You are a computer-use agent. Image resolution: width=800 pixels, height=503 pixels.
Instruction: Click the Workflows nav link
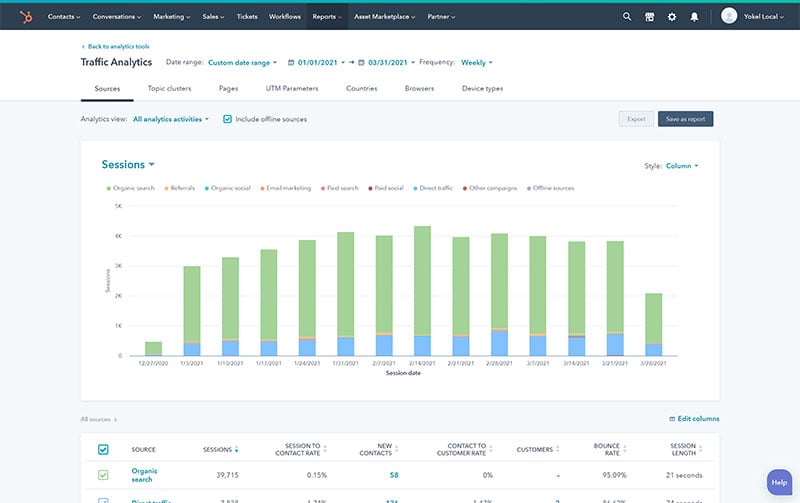tap(285, 17)
